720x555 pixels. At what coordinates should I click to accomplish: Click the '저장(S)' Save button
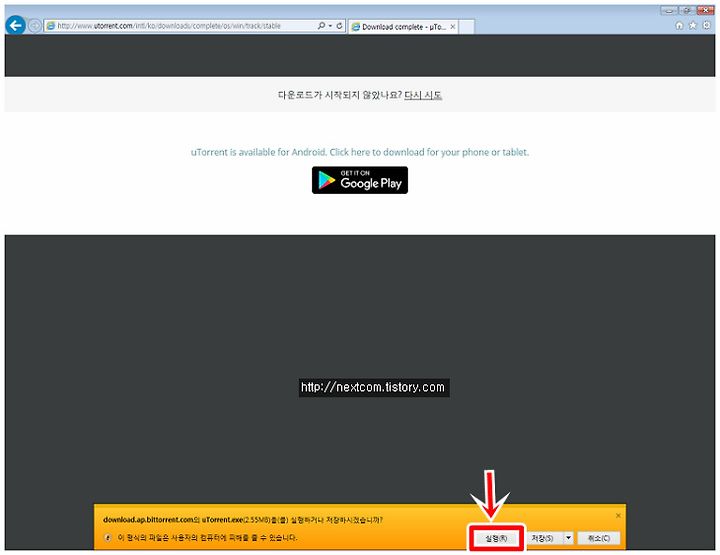coord(545,538)
